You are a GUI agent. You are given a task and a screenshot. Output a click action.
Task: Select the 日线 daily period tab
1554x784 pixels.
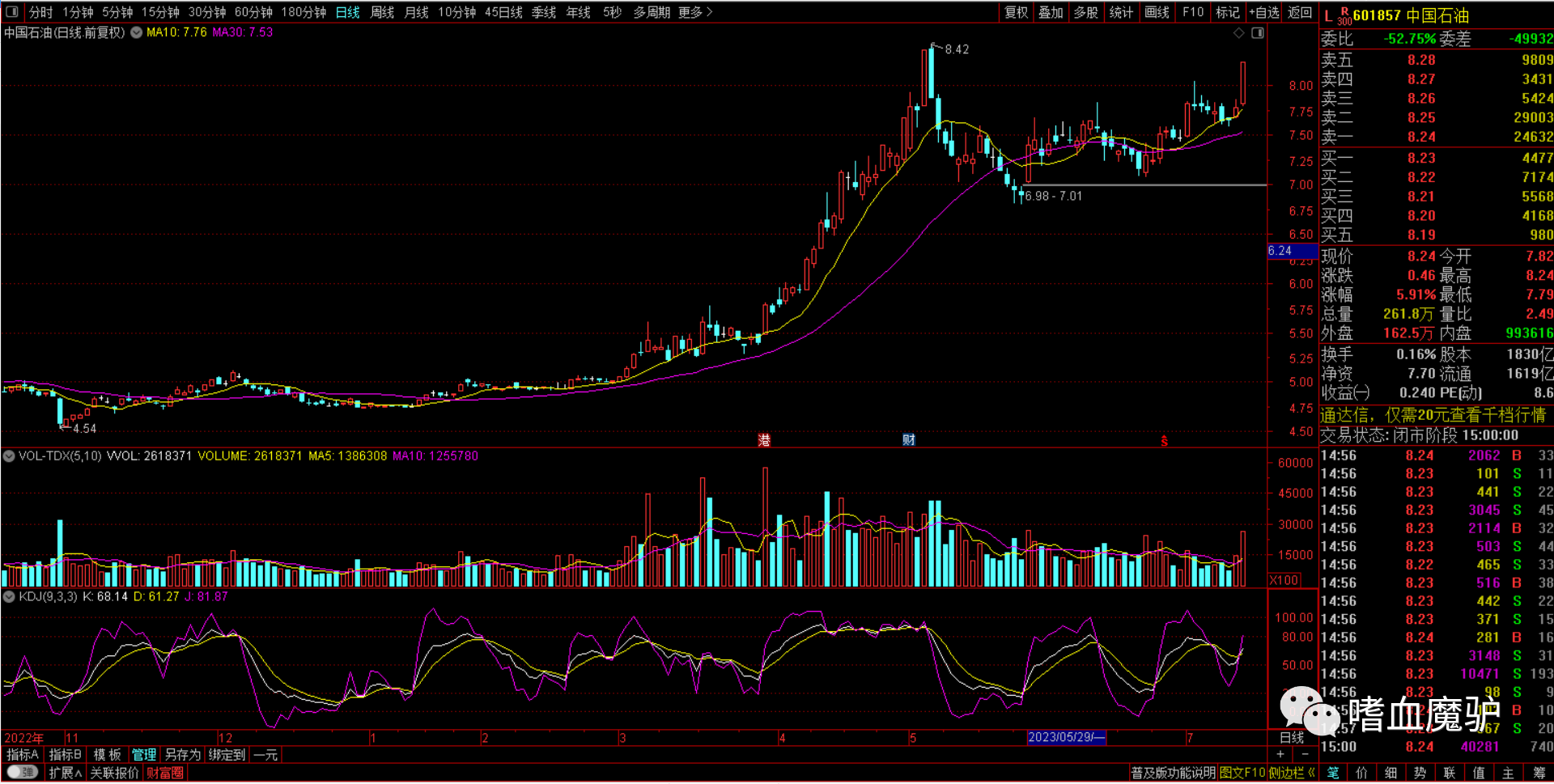347,12
